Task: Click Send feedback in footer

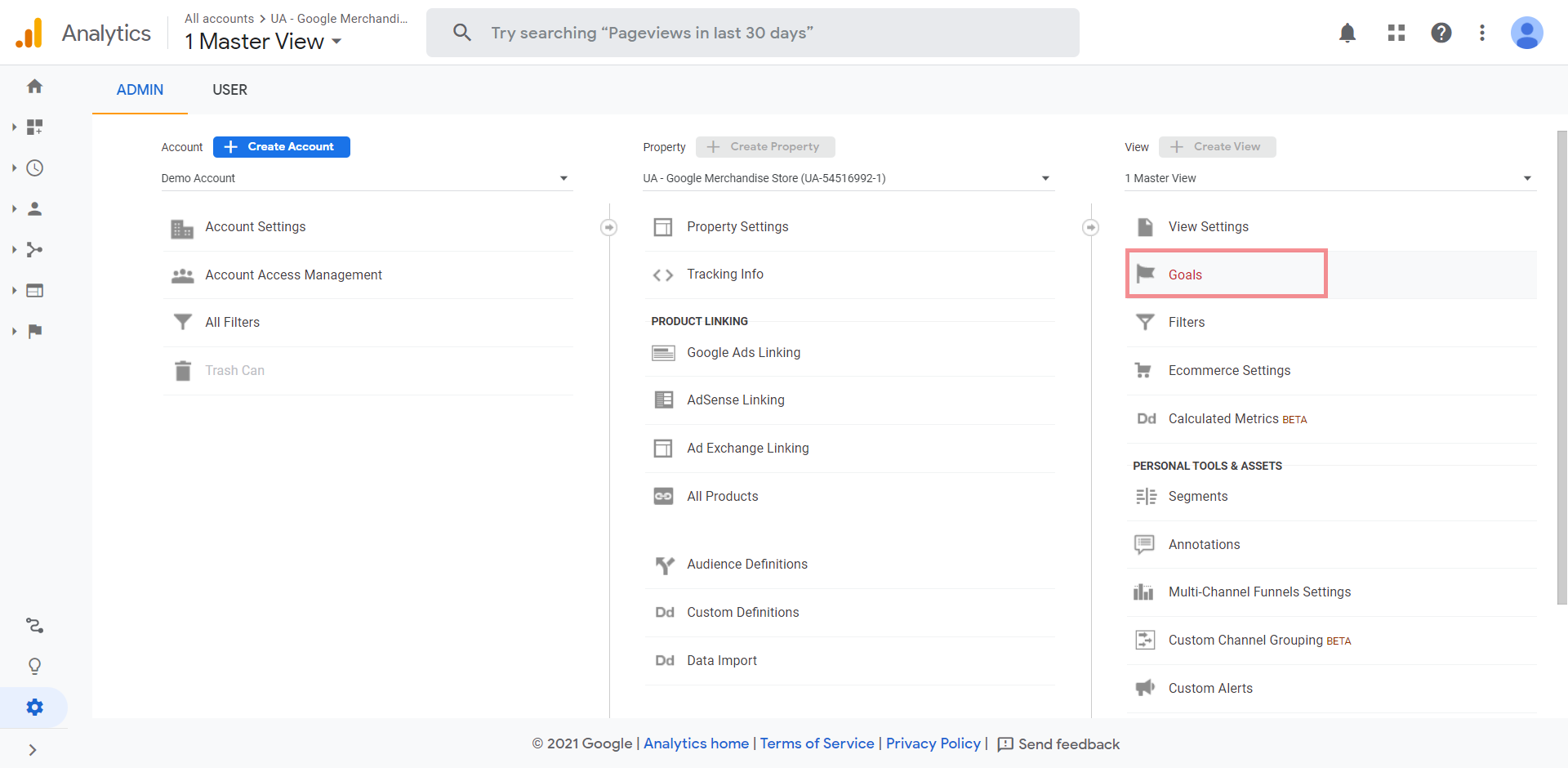Action: point(1058,744)
